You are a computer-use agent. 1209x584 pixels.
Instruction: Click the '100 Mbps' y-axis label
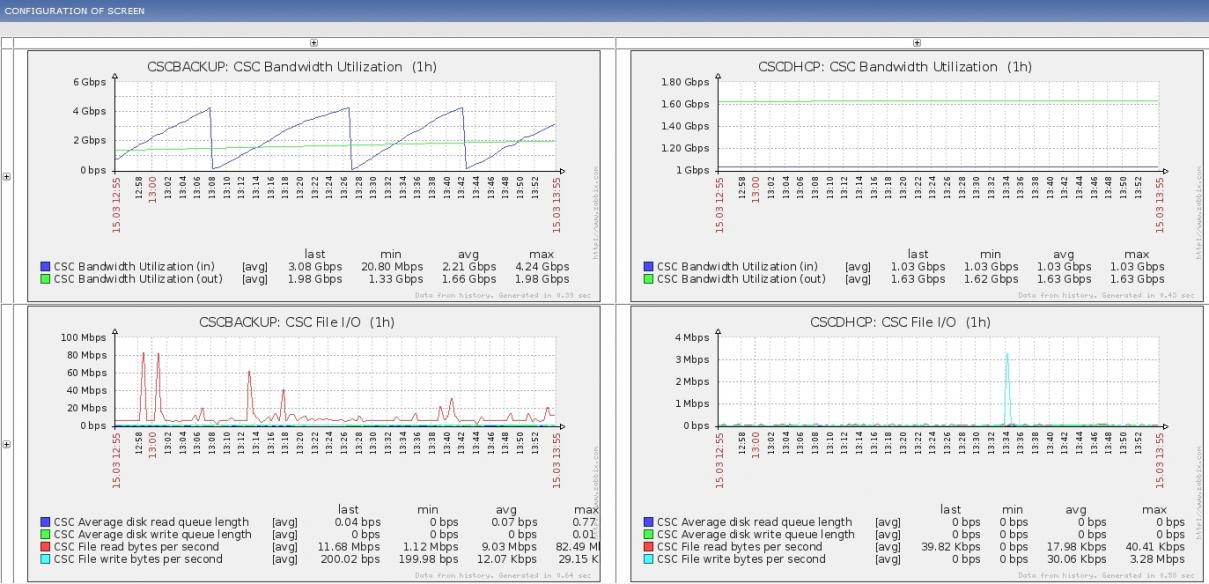click(84, 337)
